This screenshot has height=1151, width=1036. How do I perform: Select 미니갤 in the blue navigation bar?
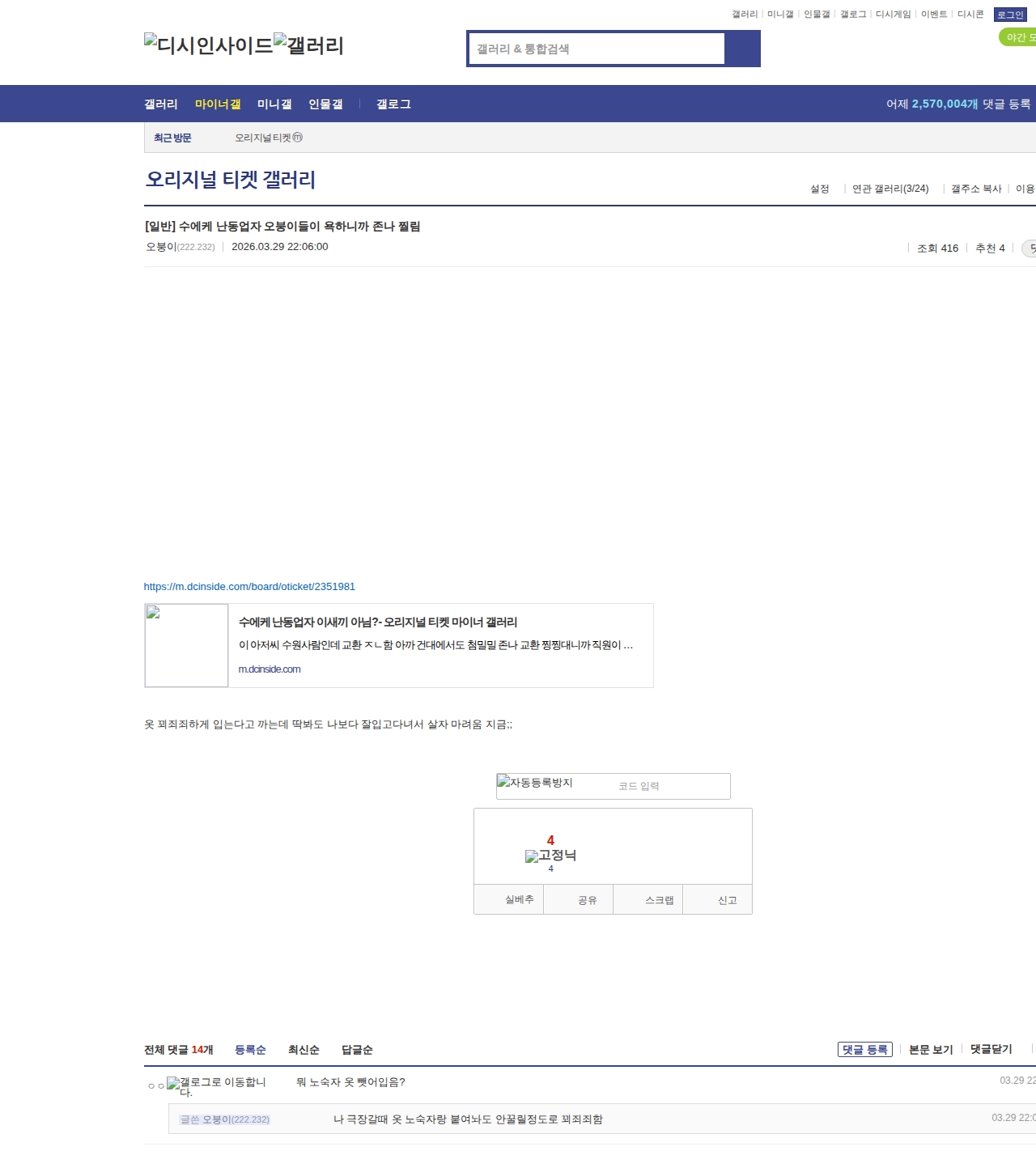[x=274, y=104]
